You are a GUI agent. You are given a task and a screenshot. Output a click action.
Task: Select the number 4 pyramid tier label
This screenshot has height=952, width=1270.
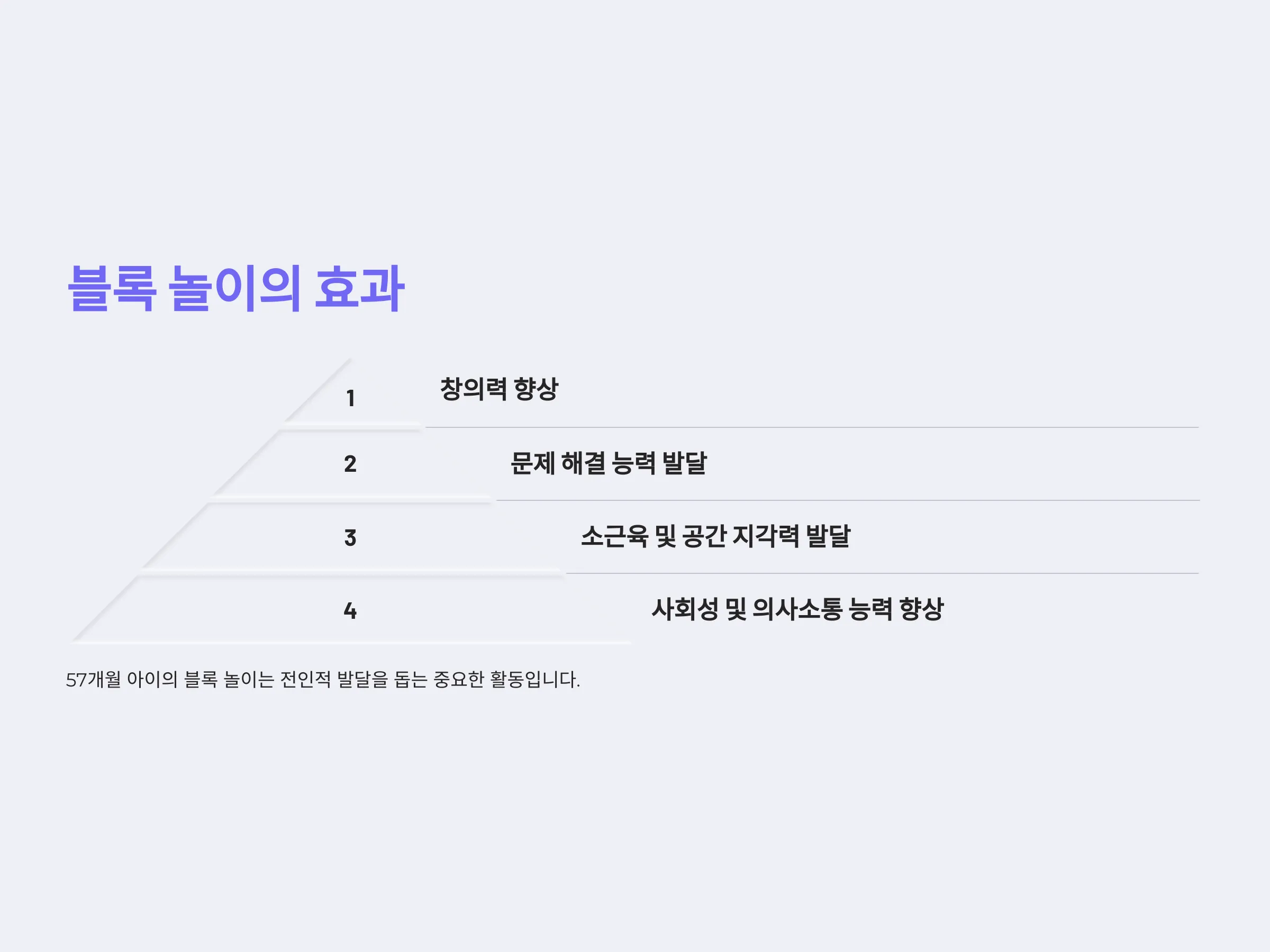(x=350, y=610)
